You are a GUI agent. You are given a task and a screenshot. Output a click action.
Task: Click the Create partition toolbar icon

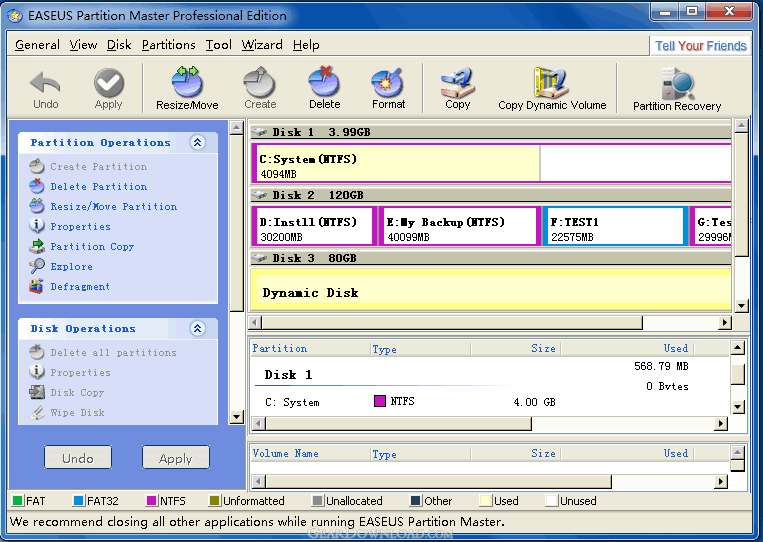[x=260, y=82]
